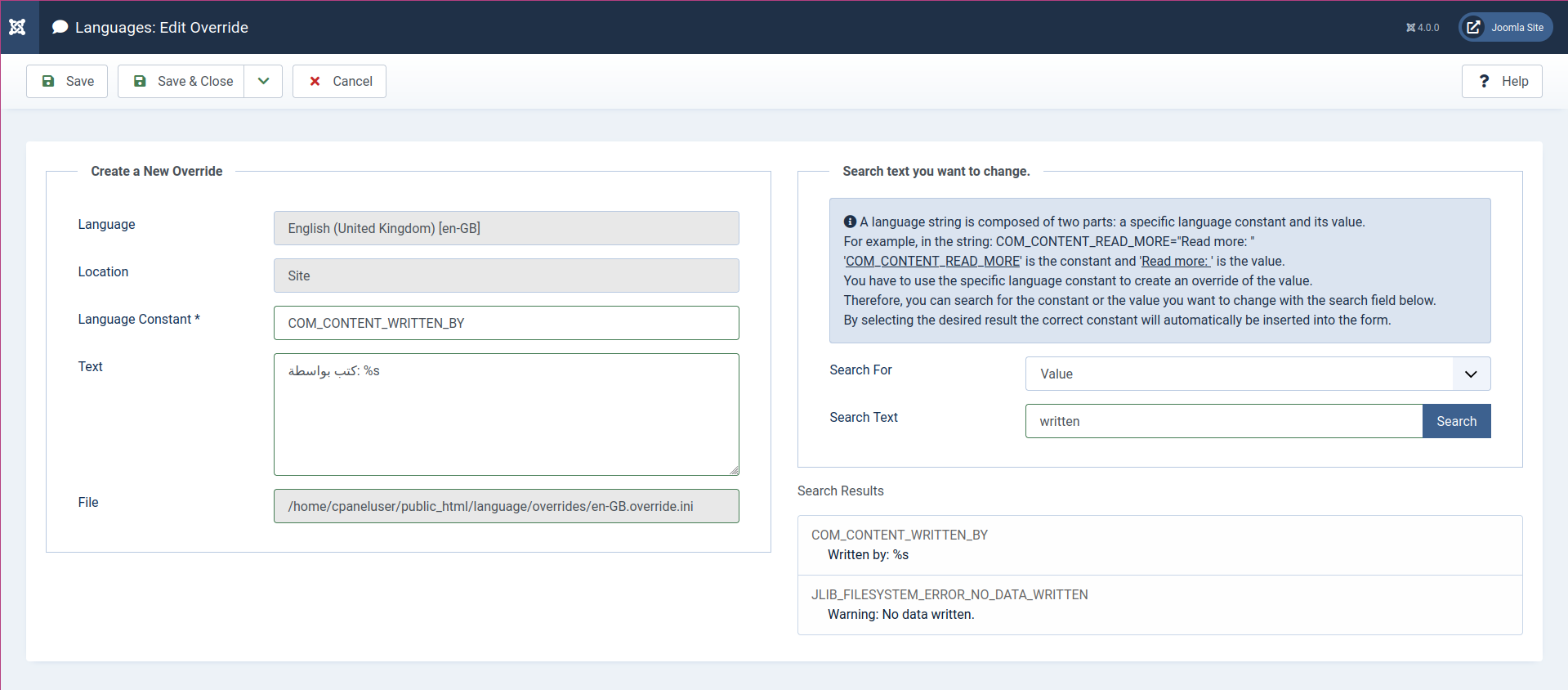Screen dimensions: 1568x690
Task: Click the Joomla 4.0.0 version indicator
Action: pos(1423,28)
